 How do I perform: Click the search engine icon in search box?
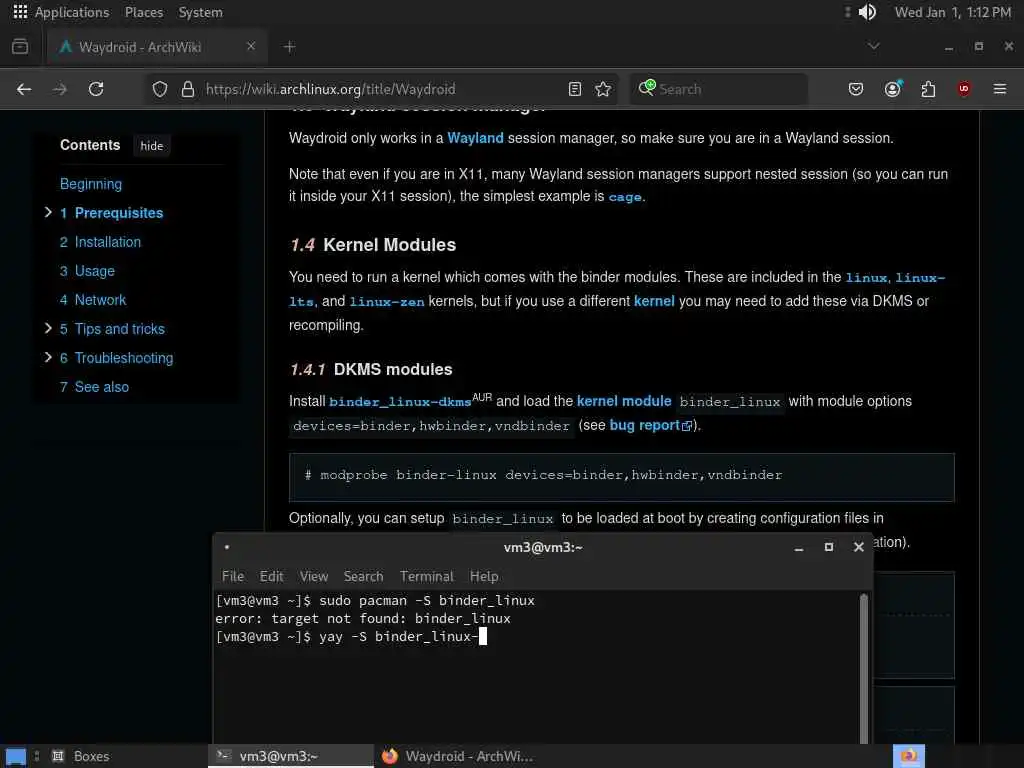[647, 88]
